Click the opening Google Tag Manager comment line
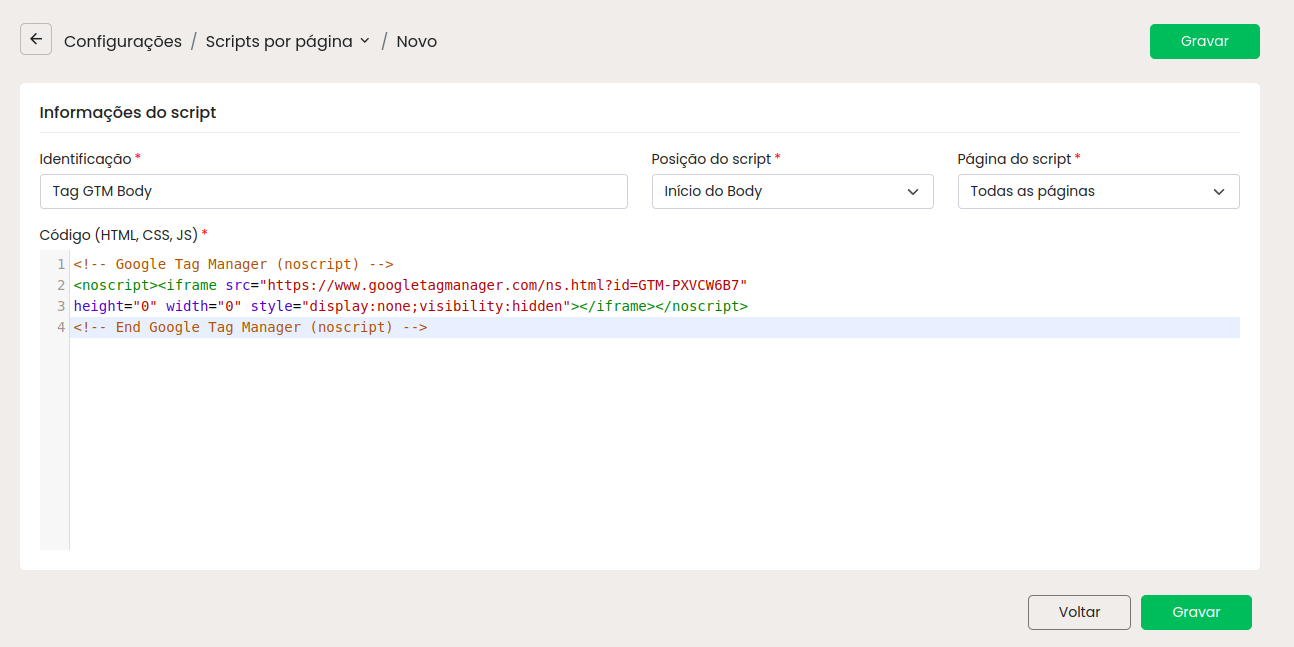The height and width of the screenshot is (647, 1294). click(233, 265)
